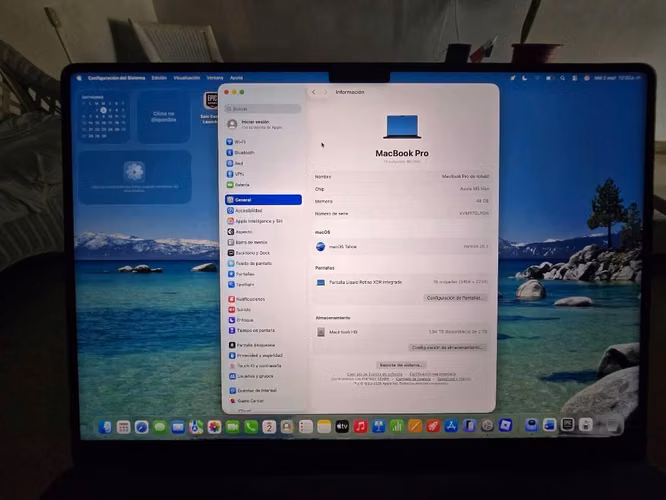
Task: Click the Clima no disponible weather widget
Action: pos(164,117)
